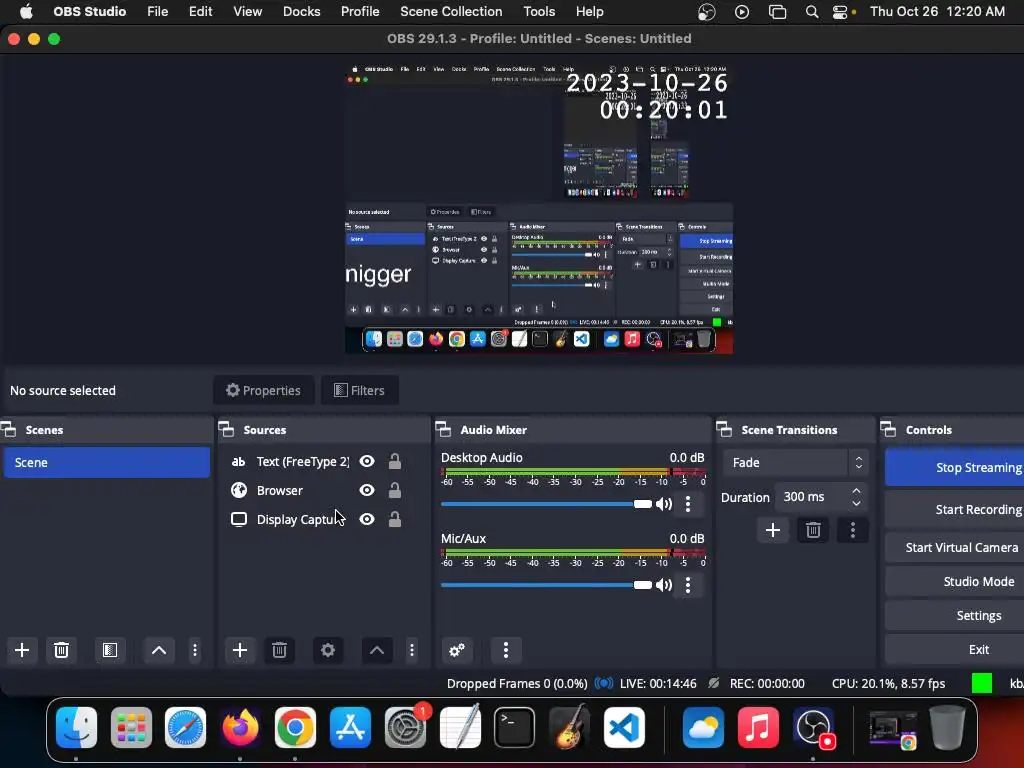Open Spotlight search in menu bar
Image resolution: width=1024 pixels, height=768 pixels.
coord(812,12)
